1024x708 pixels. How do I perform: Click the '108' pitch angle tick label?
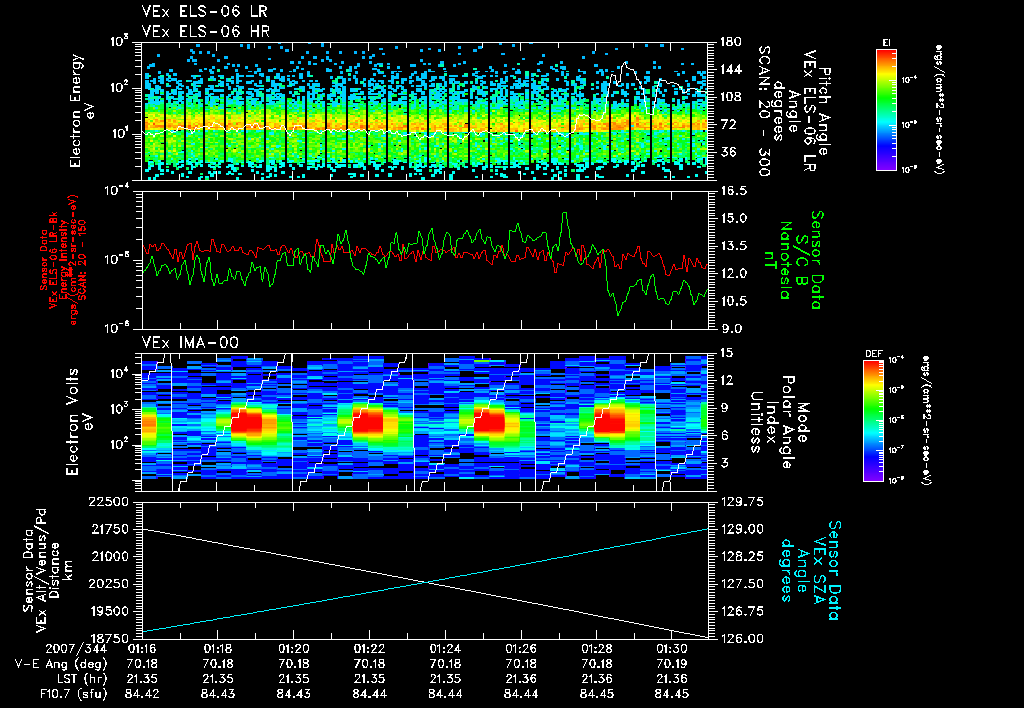pos(730,97)
